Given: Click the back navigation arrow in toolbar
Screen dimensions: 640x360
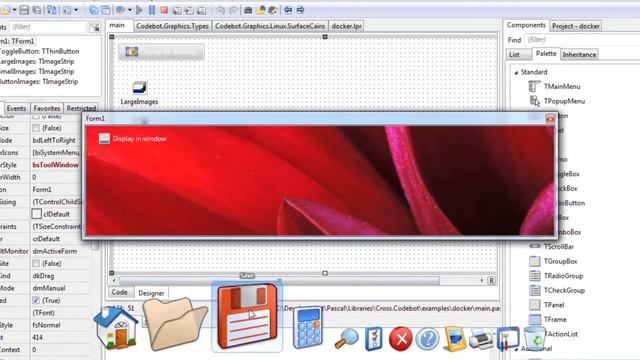Looking at the screenshot, I should [288, 10].
